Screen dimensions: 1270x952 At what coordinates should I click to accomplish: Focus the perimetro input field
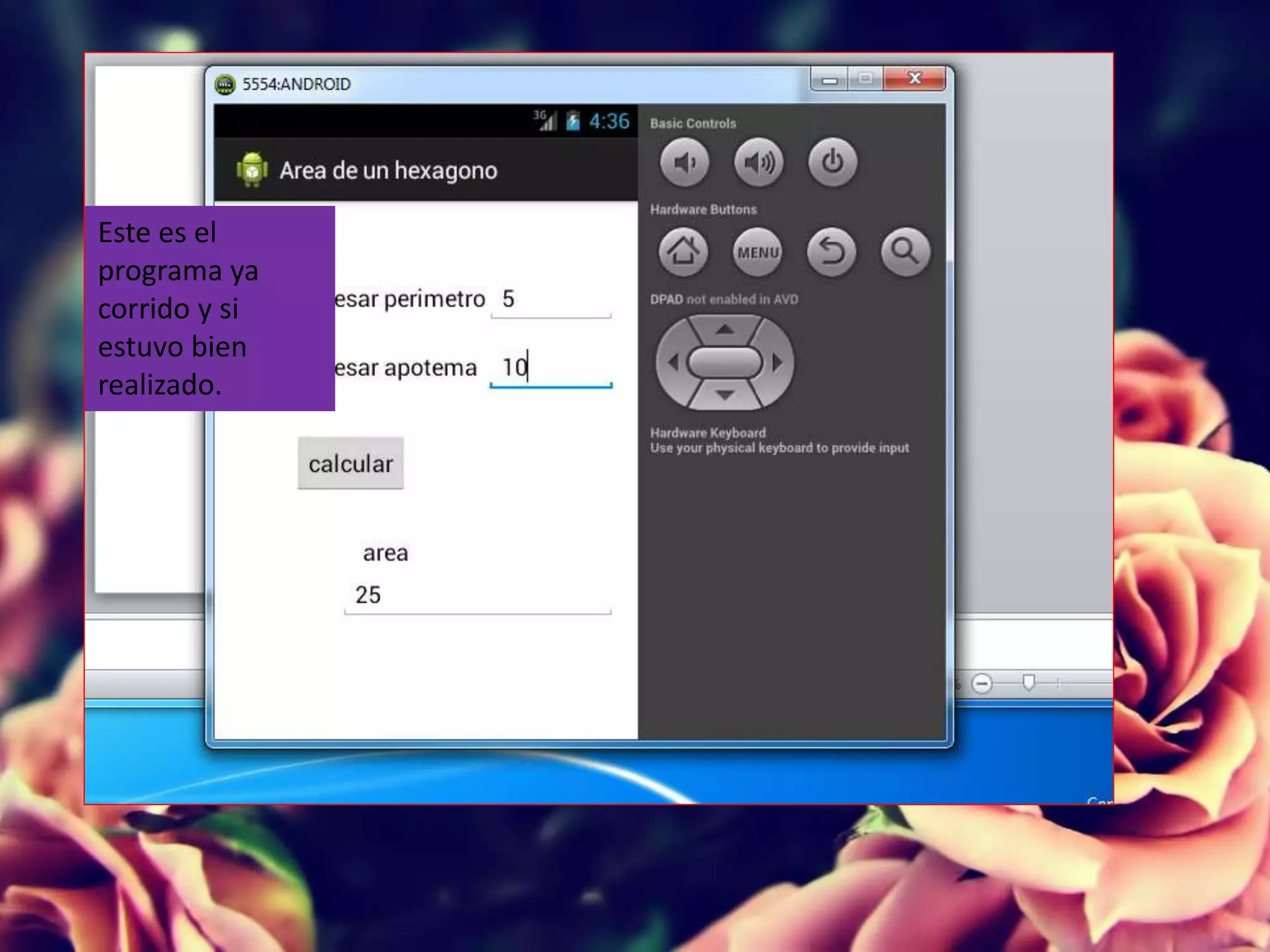551,300
